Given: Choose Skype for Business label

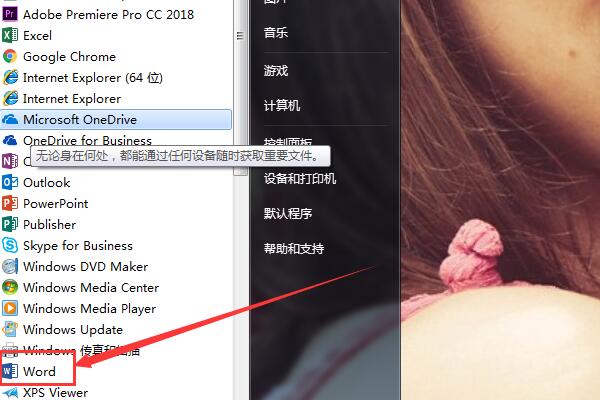Looking at the screenshot, I should 78,246.
